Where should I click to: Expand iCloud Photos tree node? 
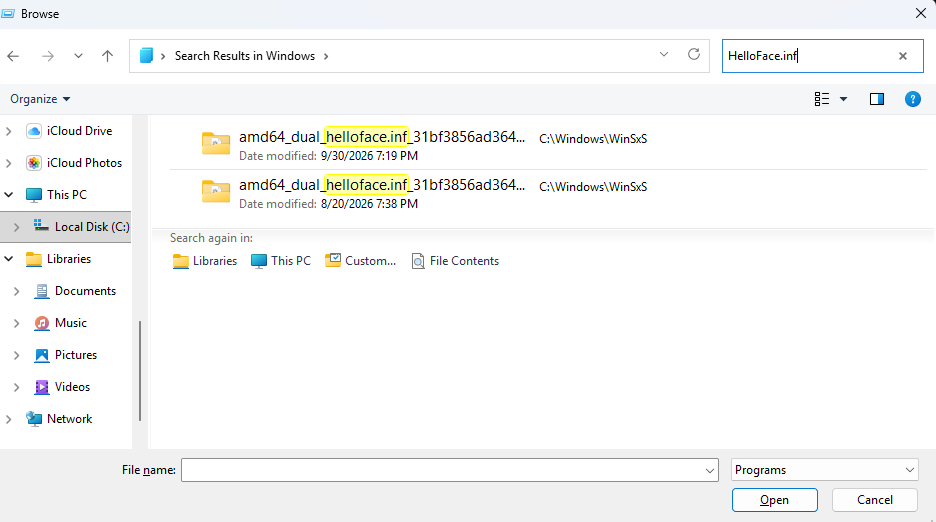(8, 163)
